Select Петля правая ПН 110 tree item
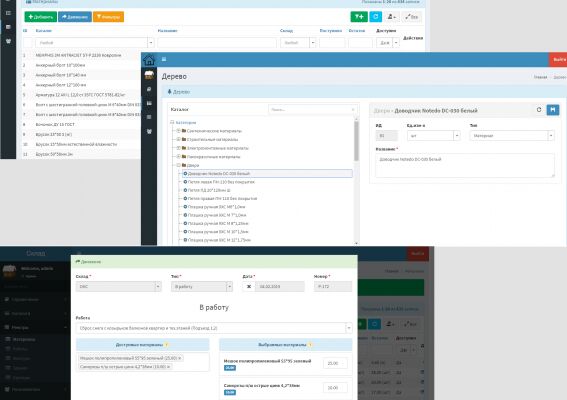This screenshot has height=400, width=567. click(222, 199)
